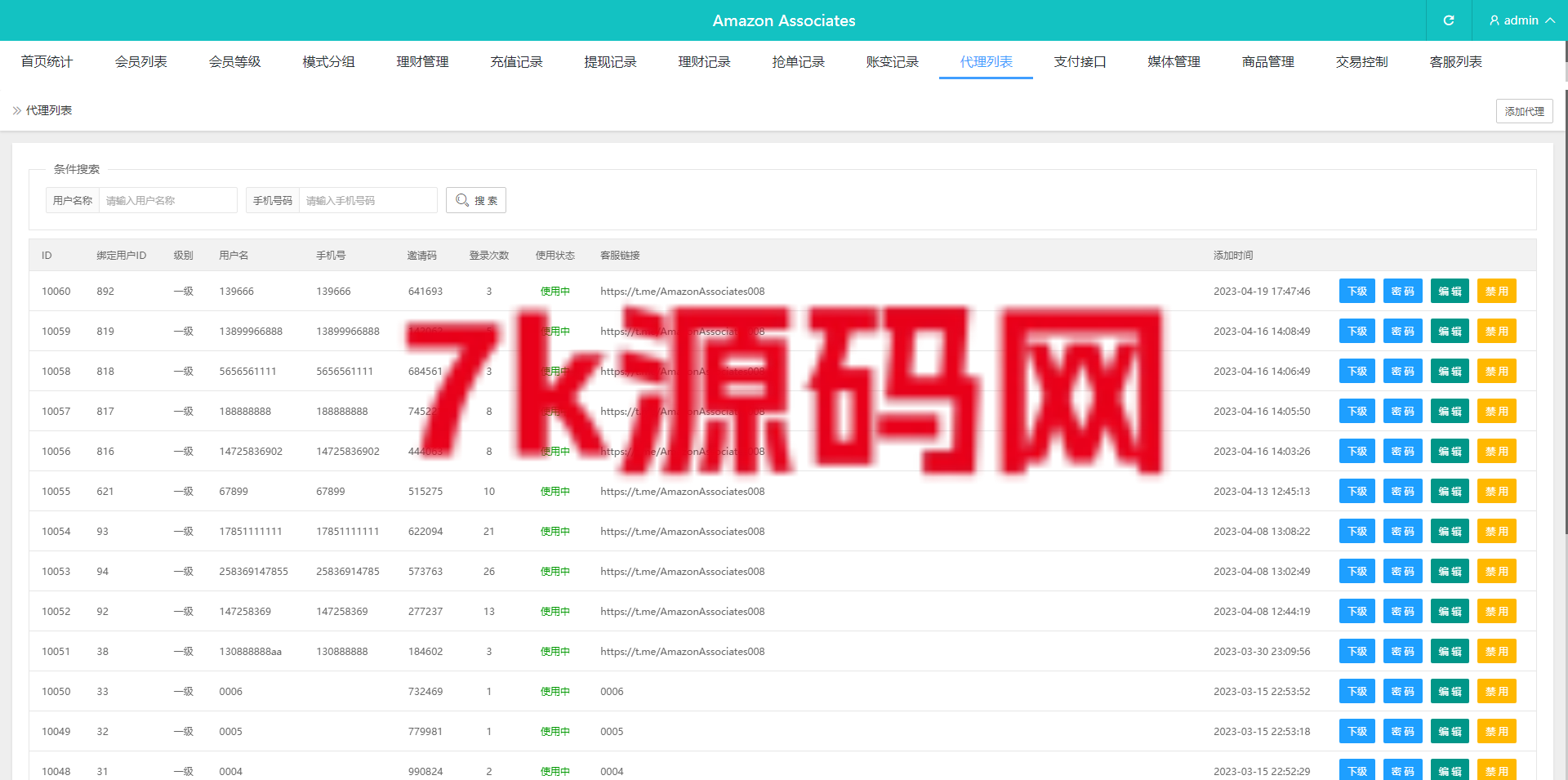Open the 充值记录 tab

coord(516,62)
